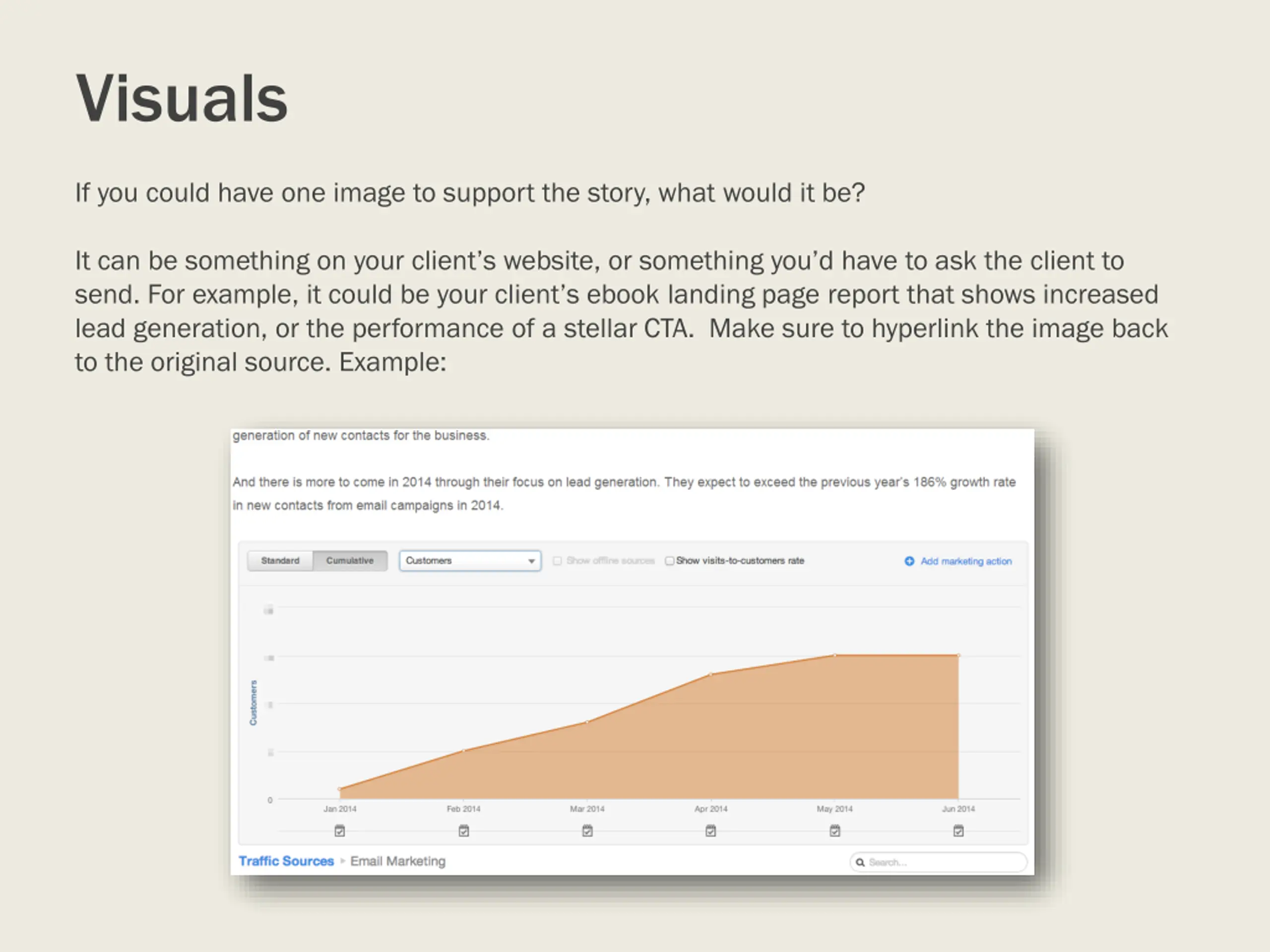Image resolution: width=1270 pixels, height=952 pixels.
Task: Enable Show visits-to-customers rate checkbox
Action: click(669, 561)
